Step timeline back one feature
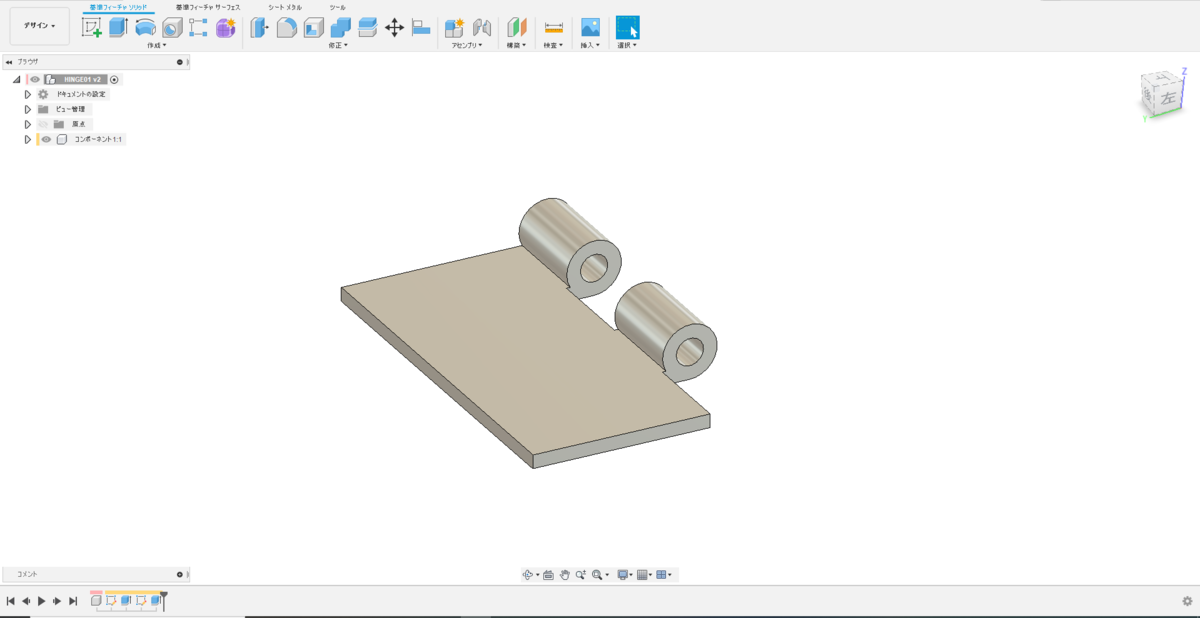1200x618 pixels. point(26,601)
